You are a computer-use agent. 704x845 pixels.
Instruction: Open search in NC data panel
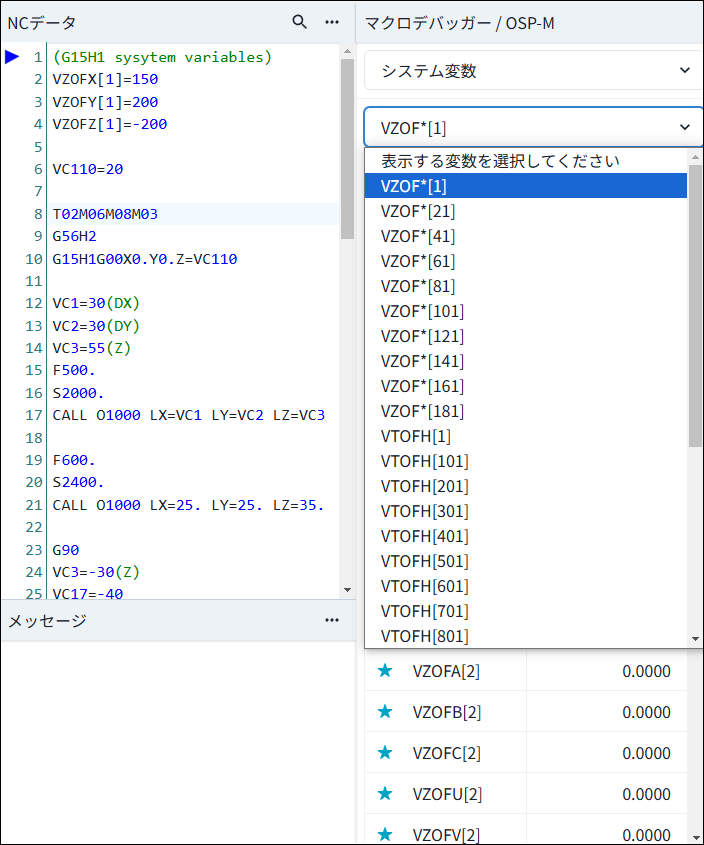coord(300,22)
